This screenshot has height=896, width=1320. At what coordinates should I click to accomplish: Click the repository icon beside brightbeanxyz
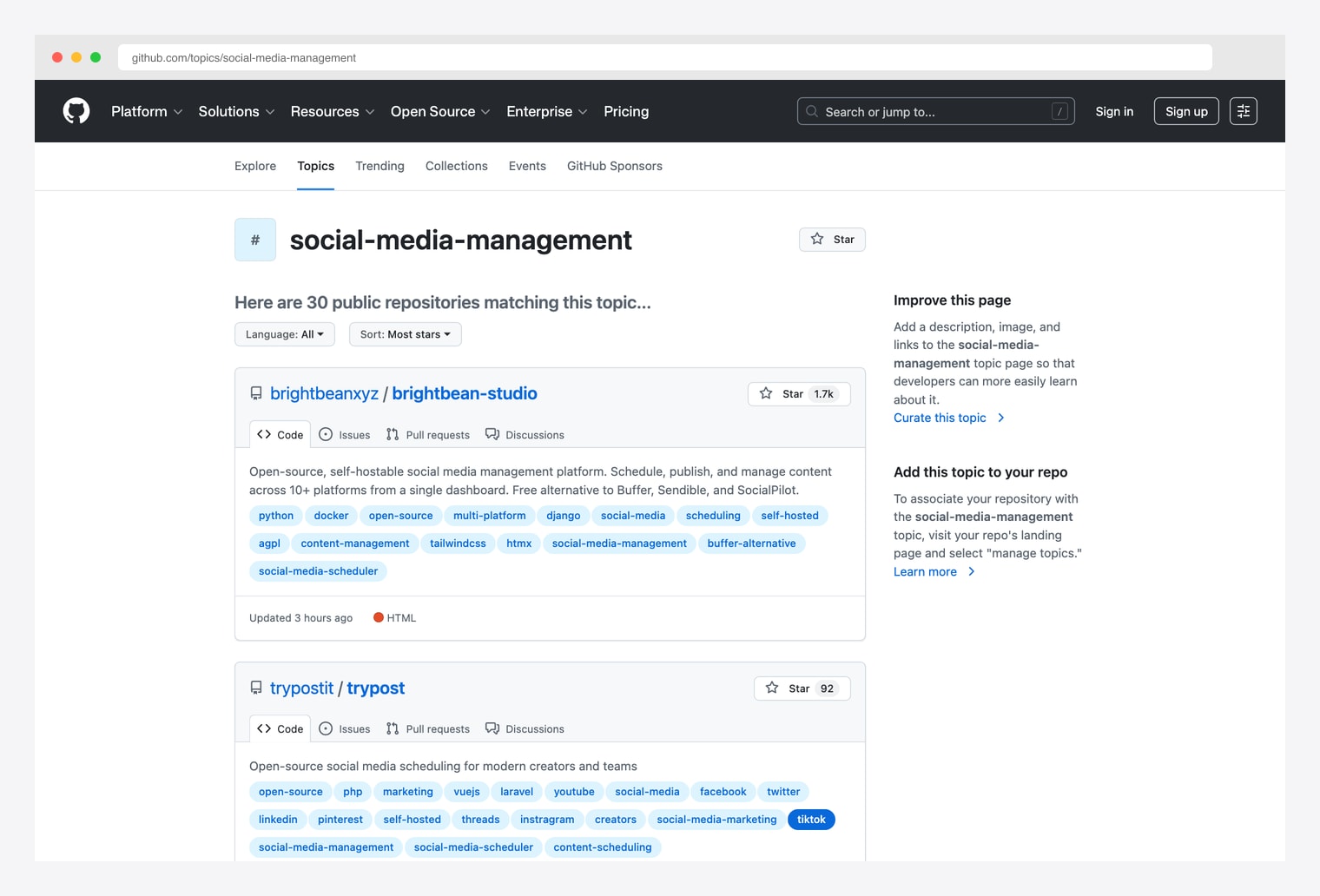pos(256,393)
